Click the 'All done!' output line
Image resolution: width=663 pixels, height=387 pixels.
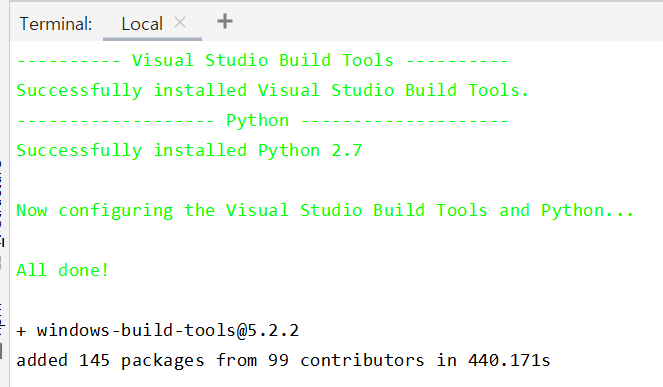coord(63,270)
